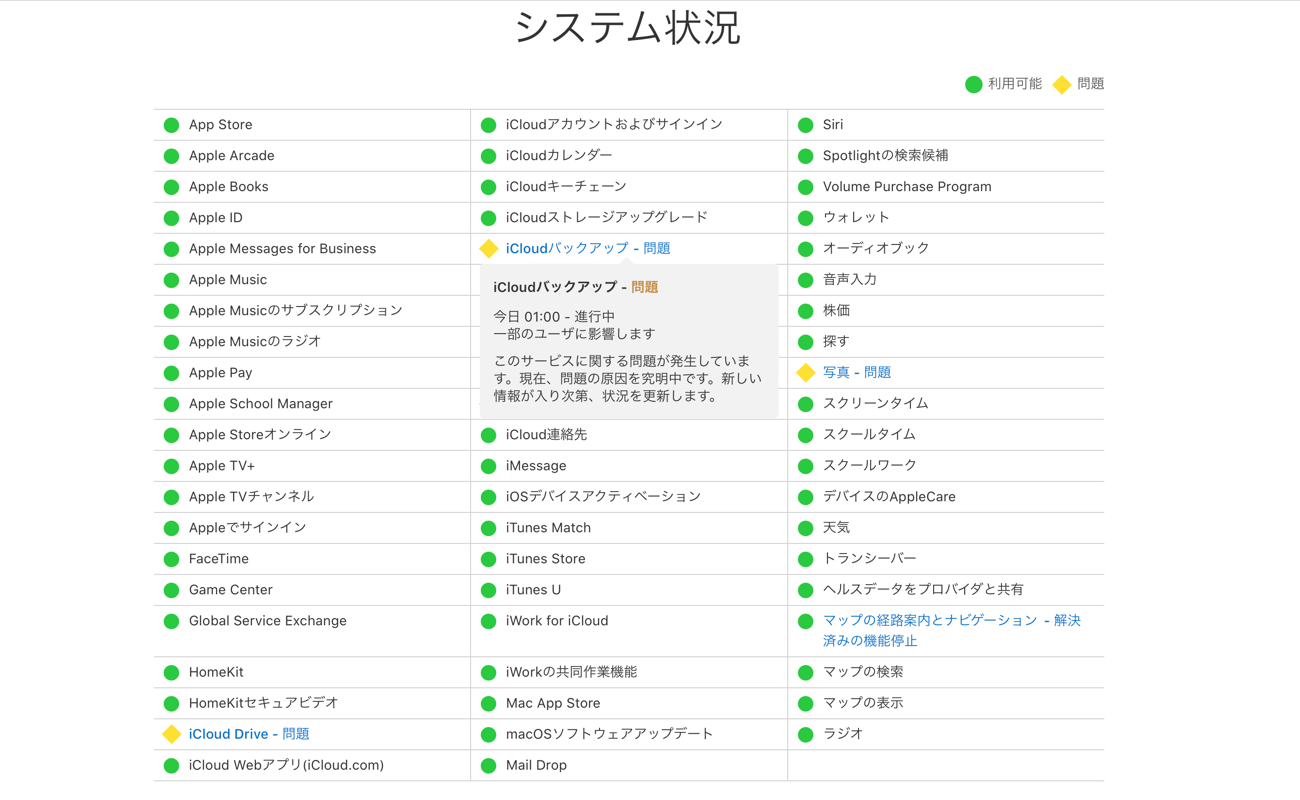Open the iCloudバックアップ - 問題 link

coord(588,248)
